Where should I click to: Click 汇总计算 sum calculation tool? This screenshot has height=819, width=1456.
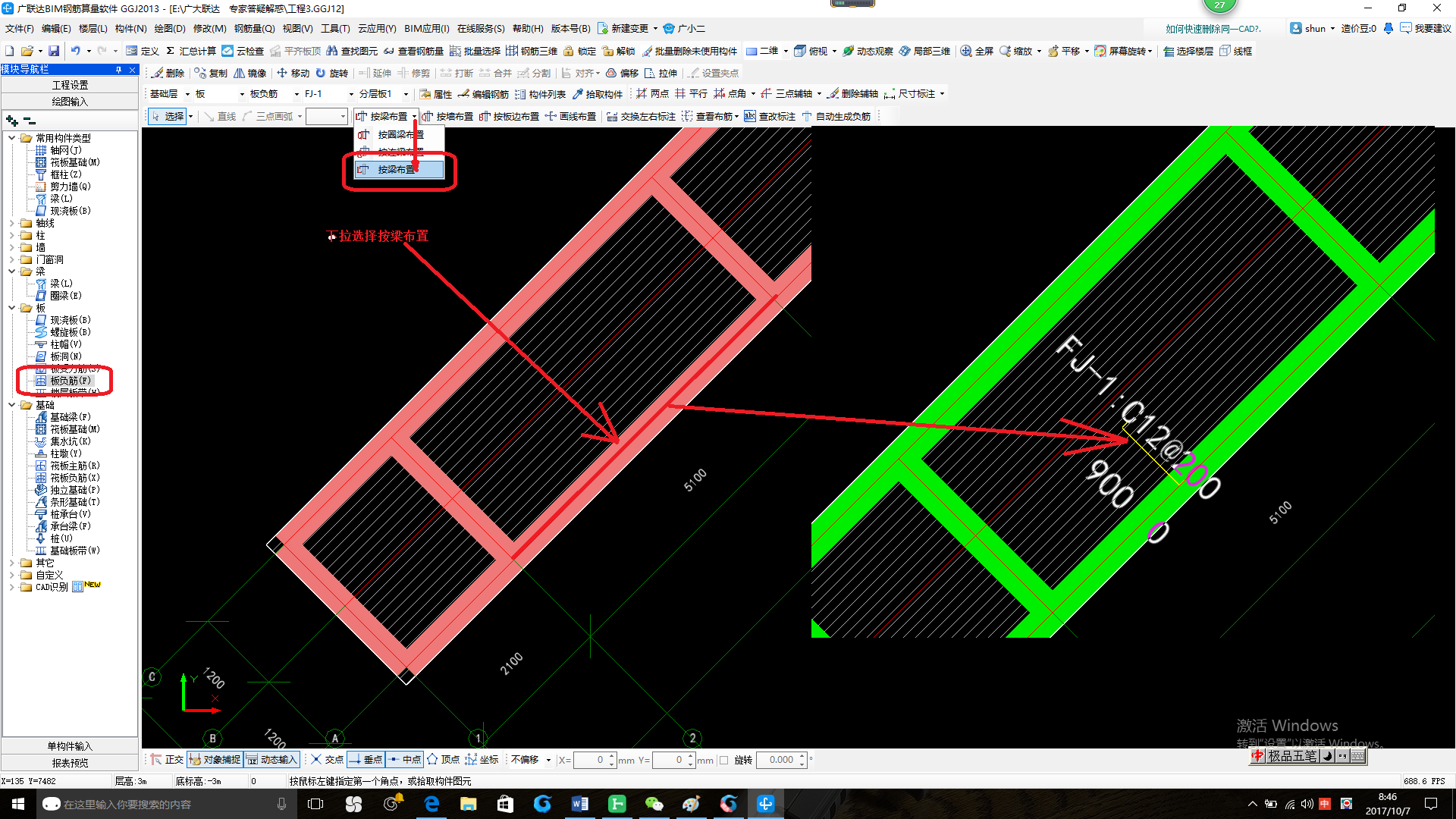tap(190, 51)
